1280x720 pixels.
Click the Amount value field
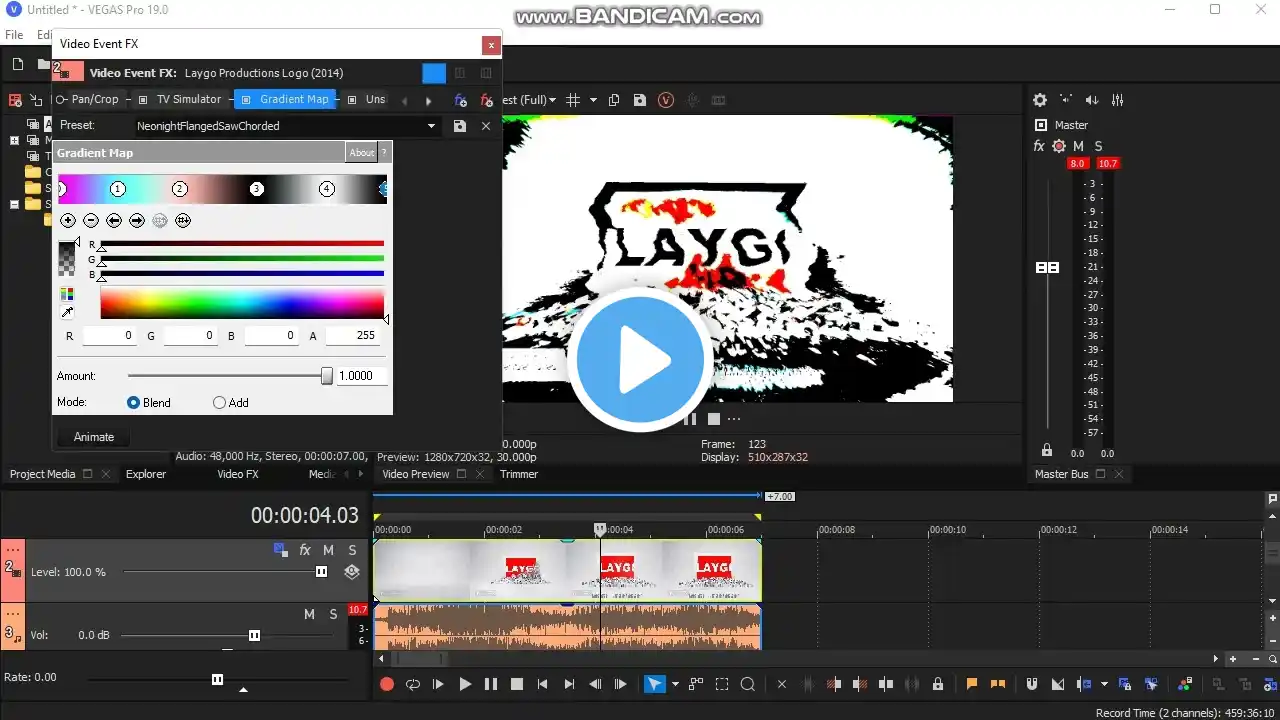(362, 376)
